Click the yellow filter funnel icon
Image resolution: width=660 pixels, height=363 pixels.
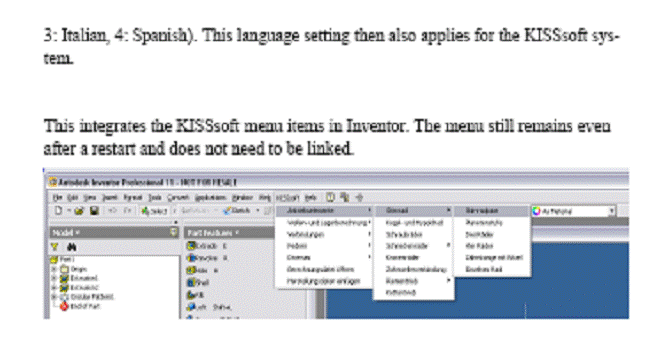(x=55, y=247)
